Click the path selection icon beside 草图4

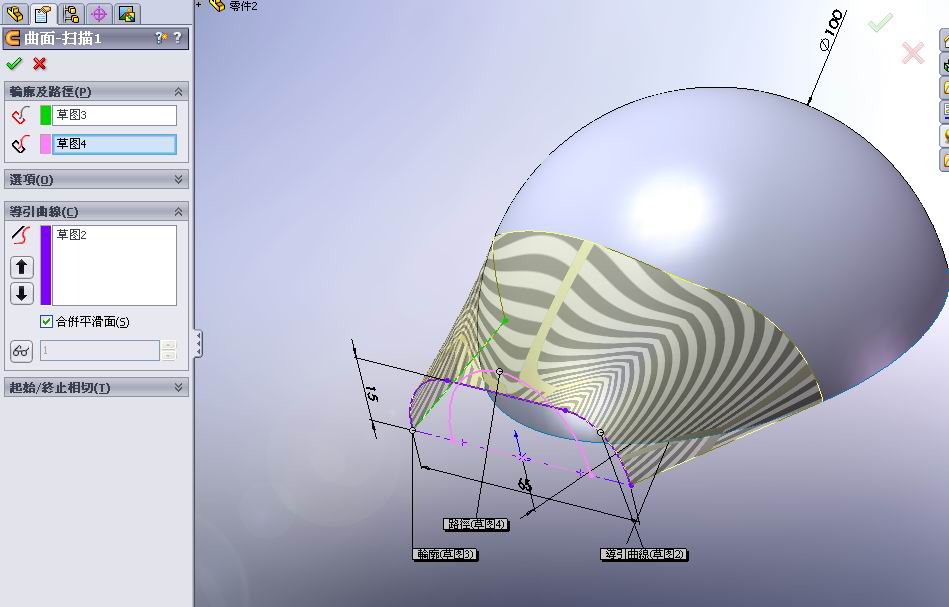(x=21, y=144)
